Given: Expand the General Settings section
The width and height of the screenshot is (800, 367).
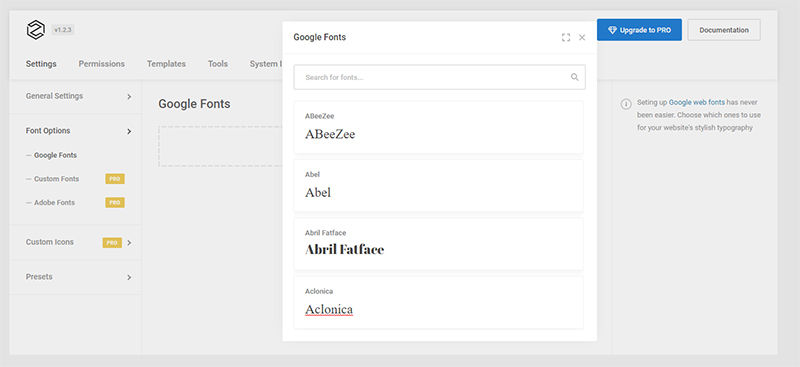Looking at the screenshot, I should click(129, 96).
